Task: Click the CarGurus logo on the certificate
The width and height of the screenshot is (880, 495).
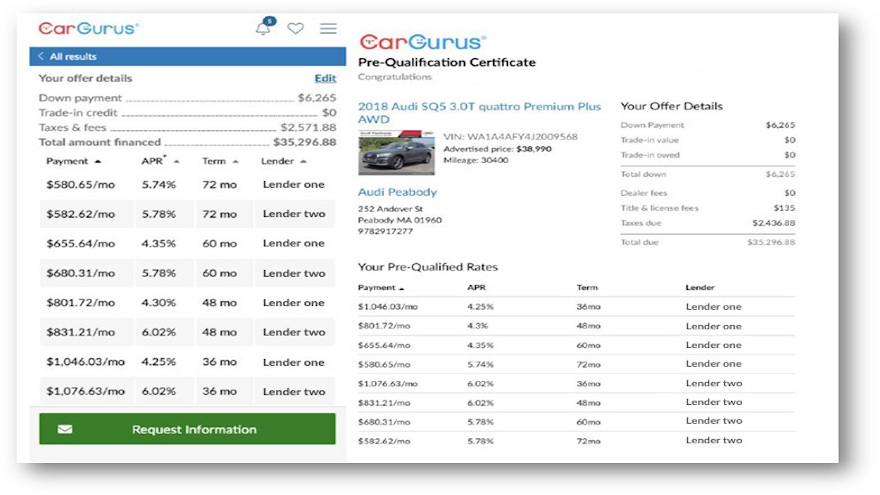Action: pyautogui.click(x=422, y=42)
